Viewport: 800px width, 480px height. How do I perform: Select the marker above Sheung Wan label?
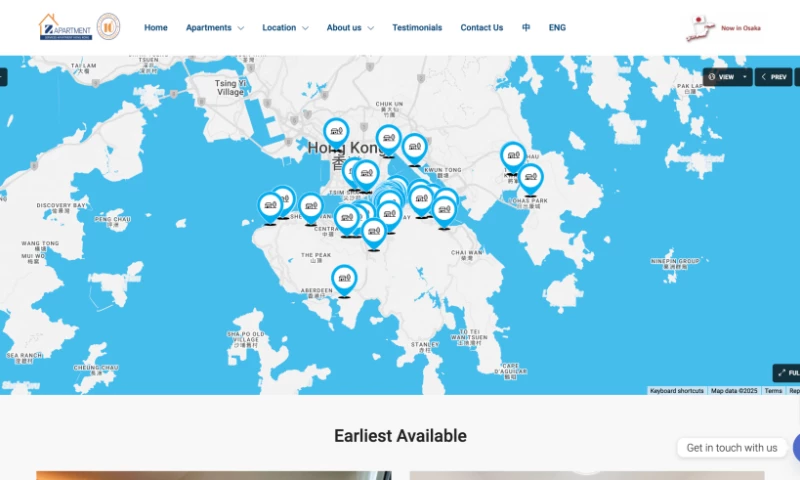pos(311,209)
